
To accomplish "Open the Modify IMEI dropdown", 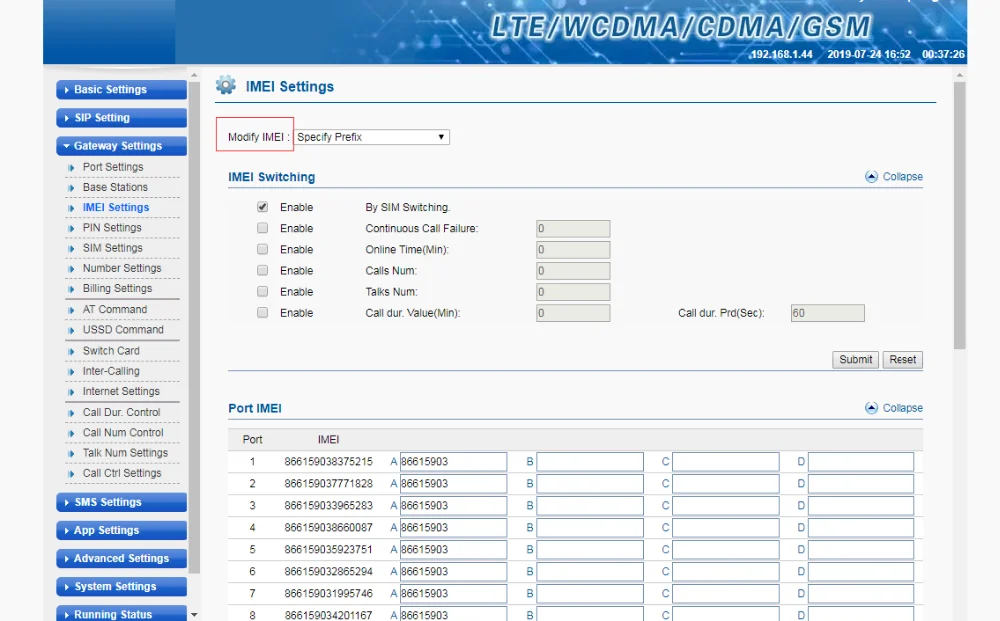I will coord(371,137).
